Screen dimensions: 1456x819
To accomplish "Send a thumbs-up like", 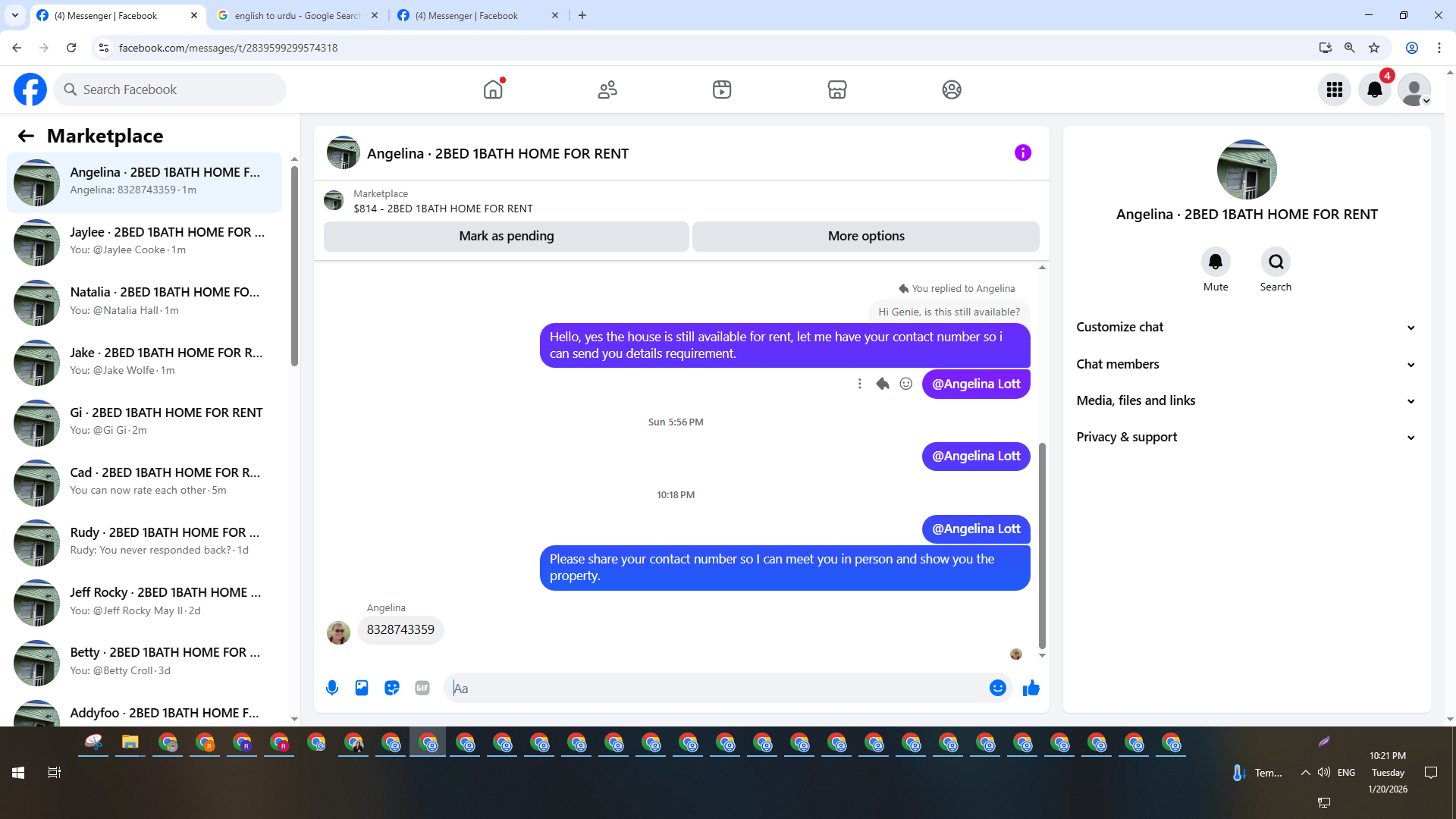I will 1031,688.
